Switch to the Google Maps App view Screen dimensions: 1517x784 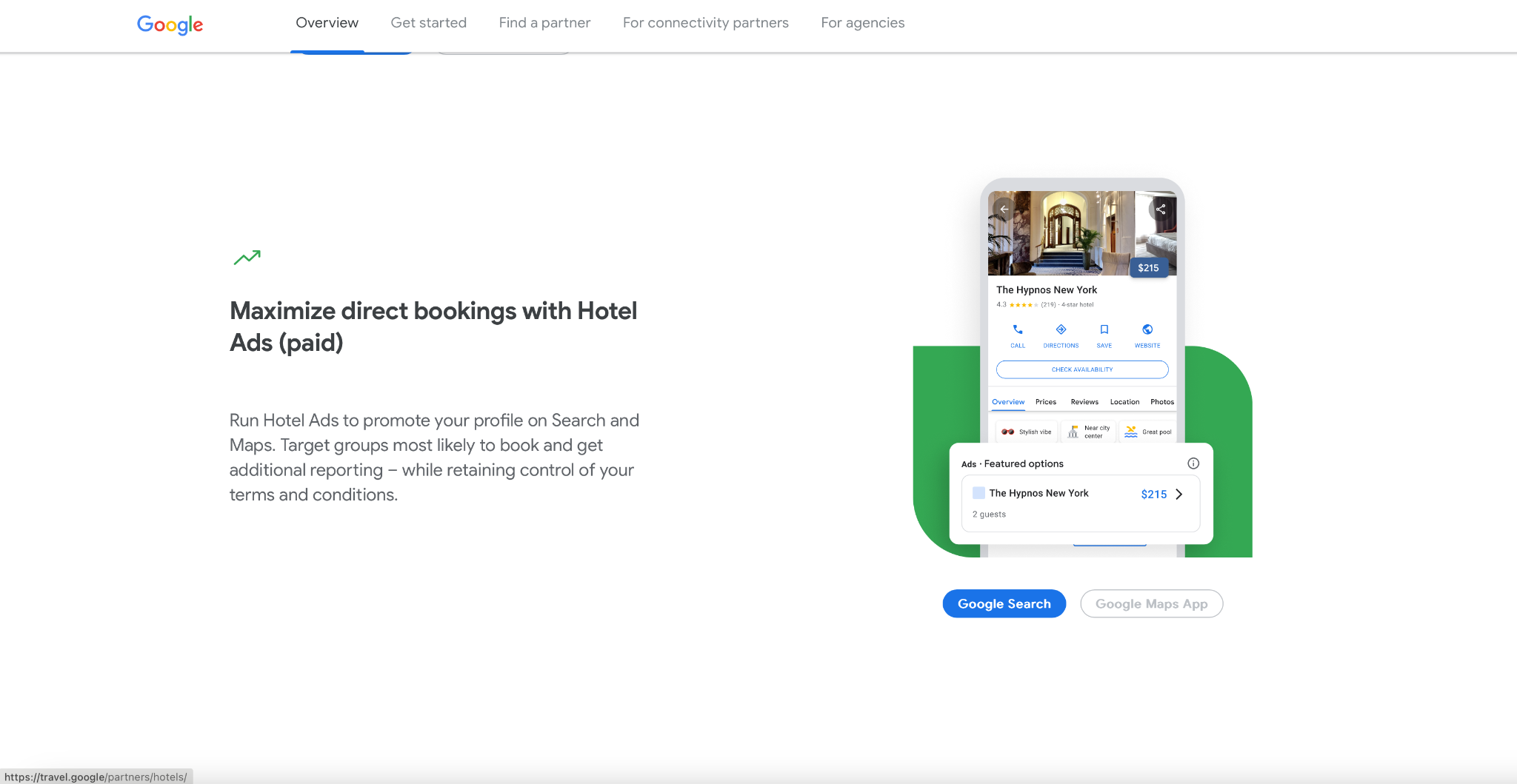1151,604
